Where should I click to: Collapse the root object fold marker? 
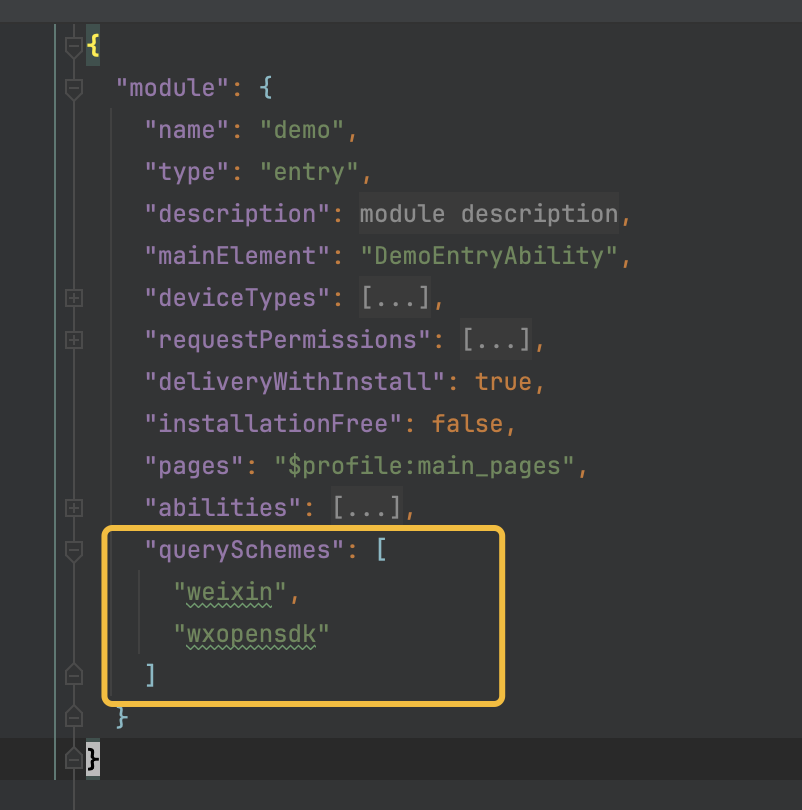(74, 47)
